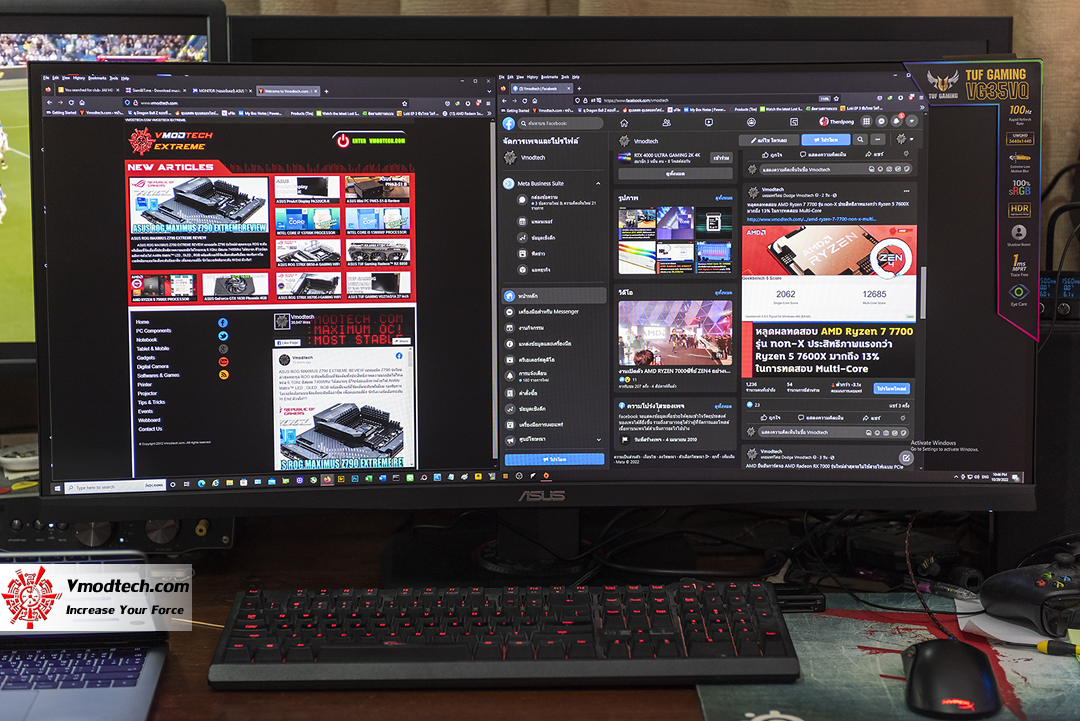The height and width of the screenshot is (721, 1080).
Task: Collapse the Meta Business Suite section
Action: coord(598,183)
